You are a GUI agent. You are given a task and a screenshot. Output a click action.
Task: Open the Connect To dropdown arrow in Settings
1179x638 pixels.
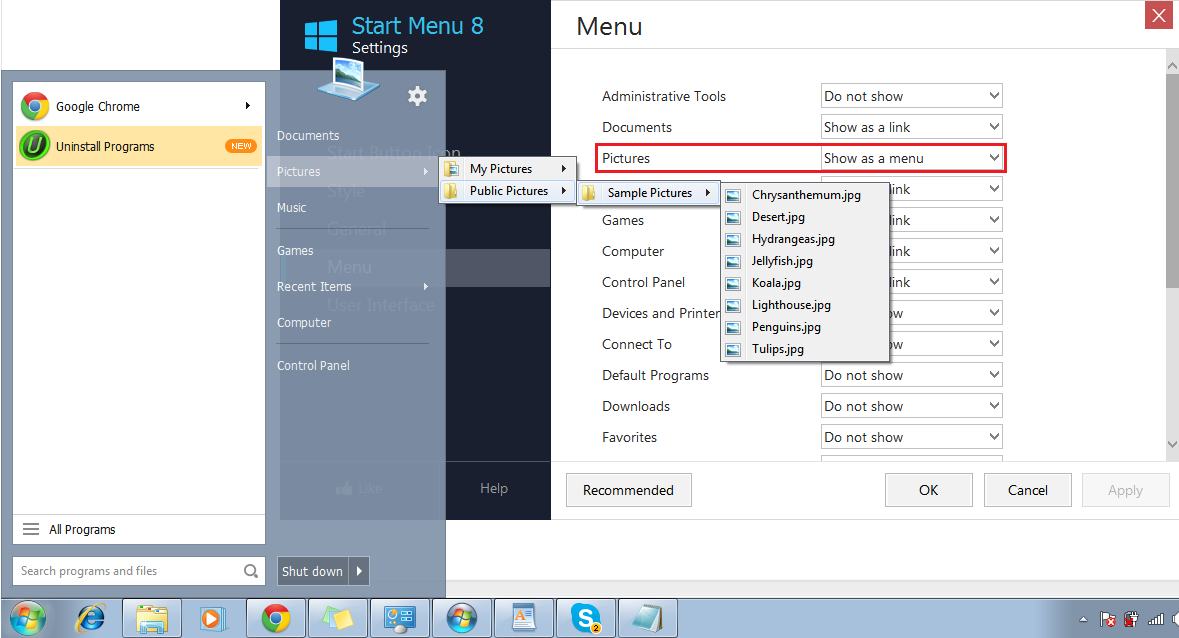[994, 343]
